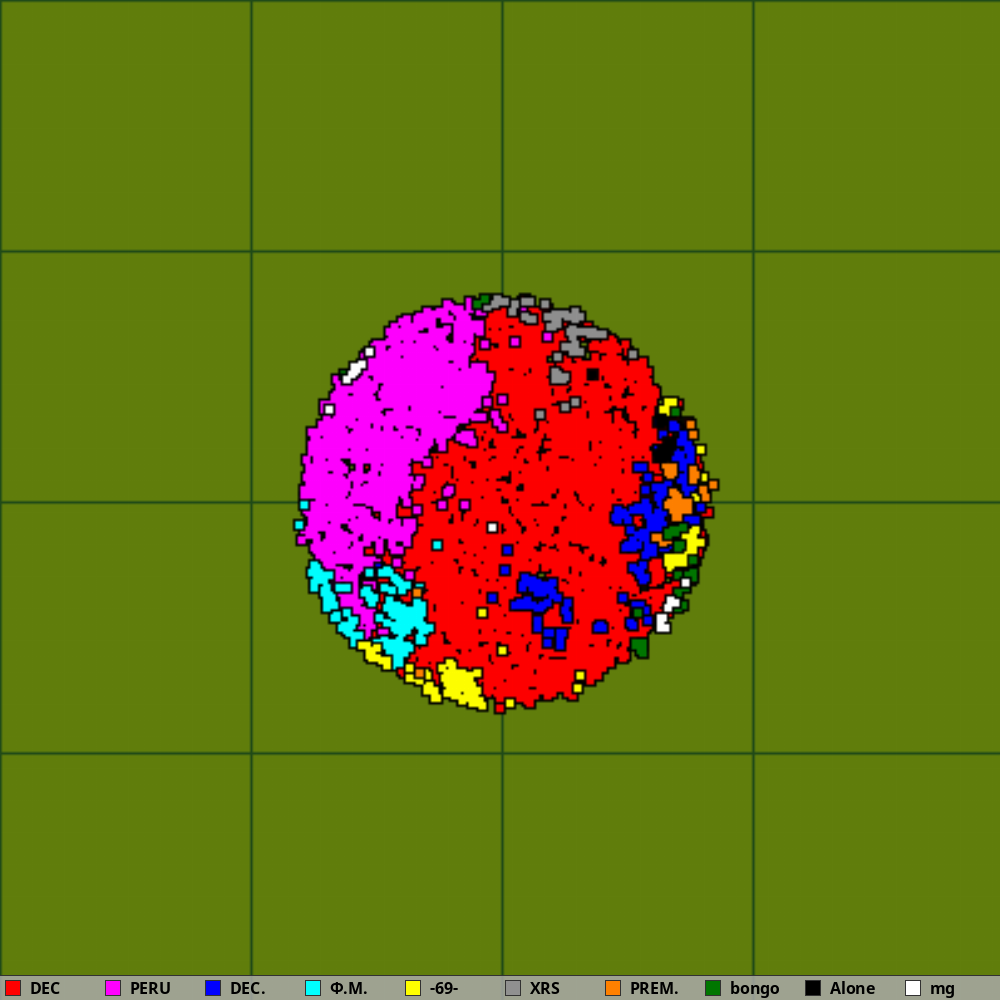Click the yellow -69- legend swatch
The image size is (1000, 1000).
pyautogui.click(x=413, y=988)
